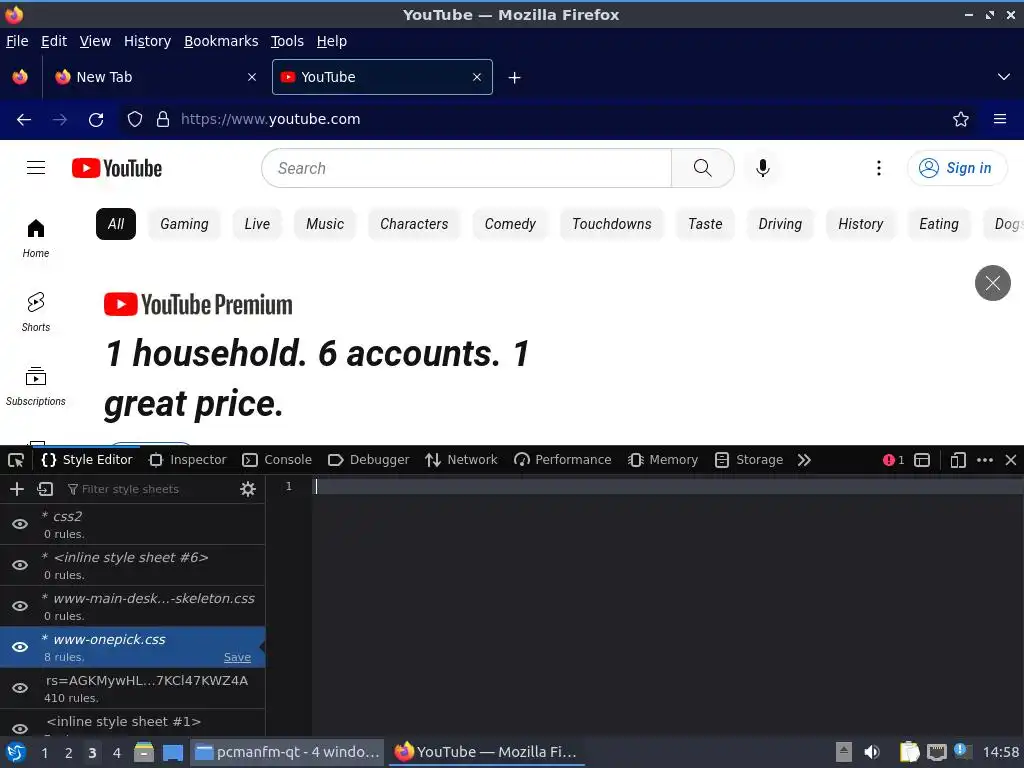1024x768 pixels.
Task: Switch to virtual desktop 2 in taskbar
Action: point(68,753)
